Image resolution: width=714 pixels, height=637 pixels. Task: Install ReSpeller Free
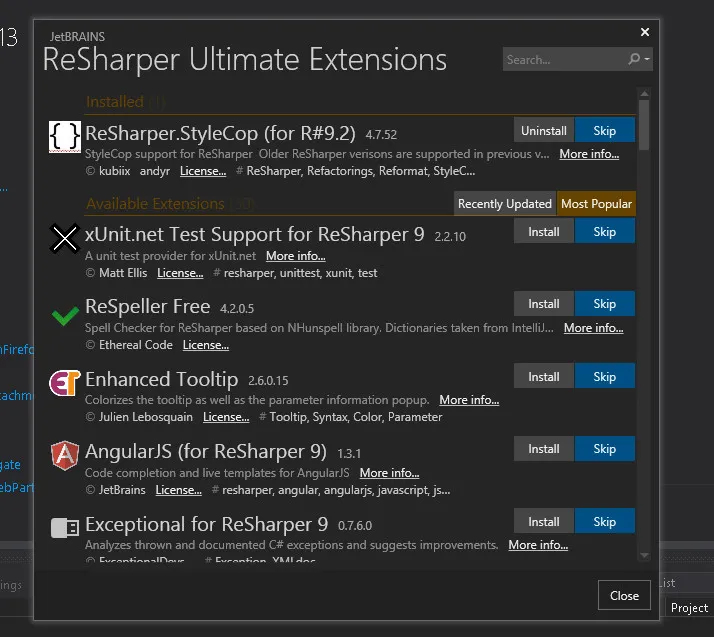544,303
